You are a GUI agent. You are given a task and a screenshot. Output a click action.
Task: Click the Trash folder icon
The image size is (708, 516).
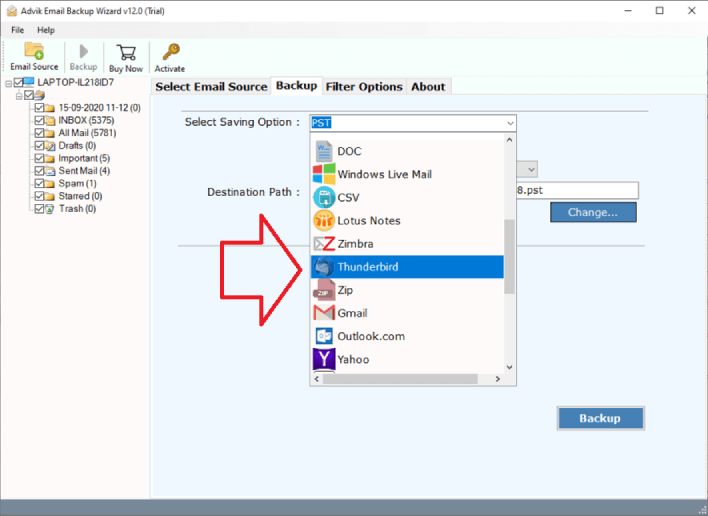tap(50, 209)
